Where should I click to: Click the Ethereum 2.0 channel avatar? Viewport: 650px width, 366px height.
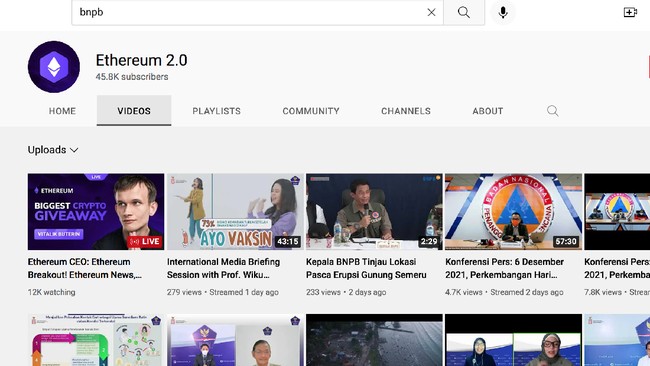(x=54, y=67)
